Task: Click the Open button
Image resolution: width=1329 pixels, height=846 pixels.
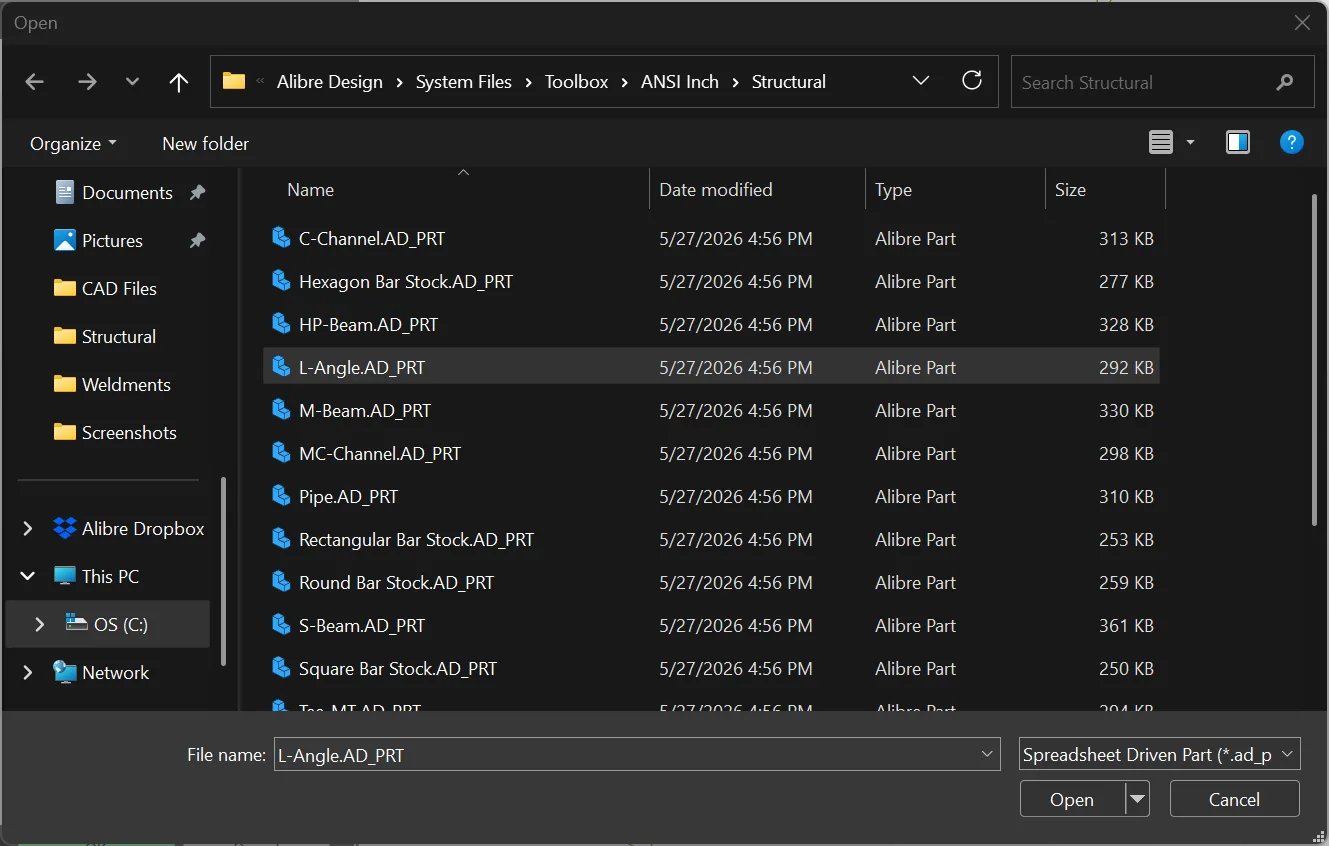Action: click(x=1072, y=799)
